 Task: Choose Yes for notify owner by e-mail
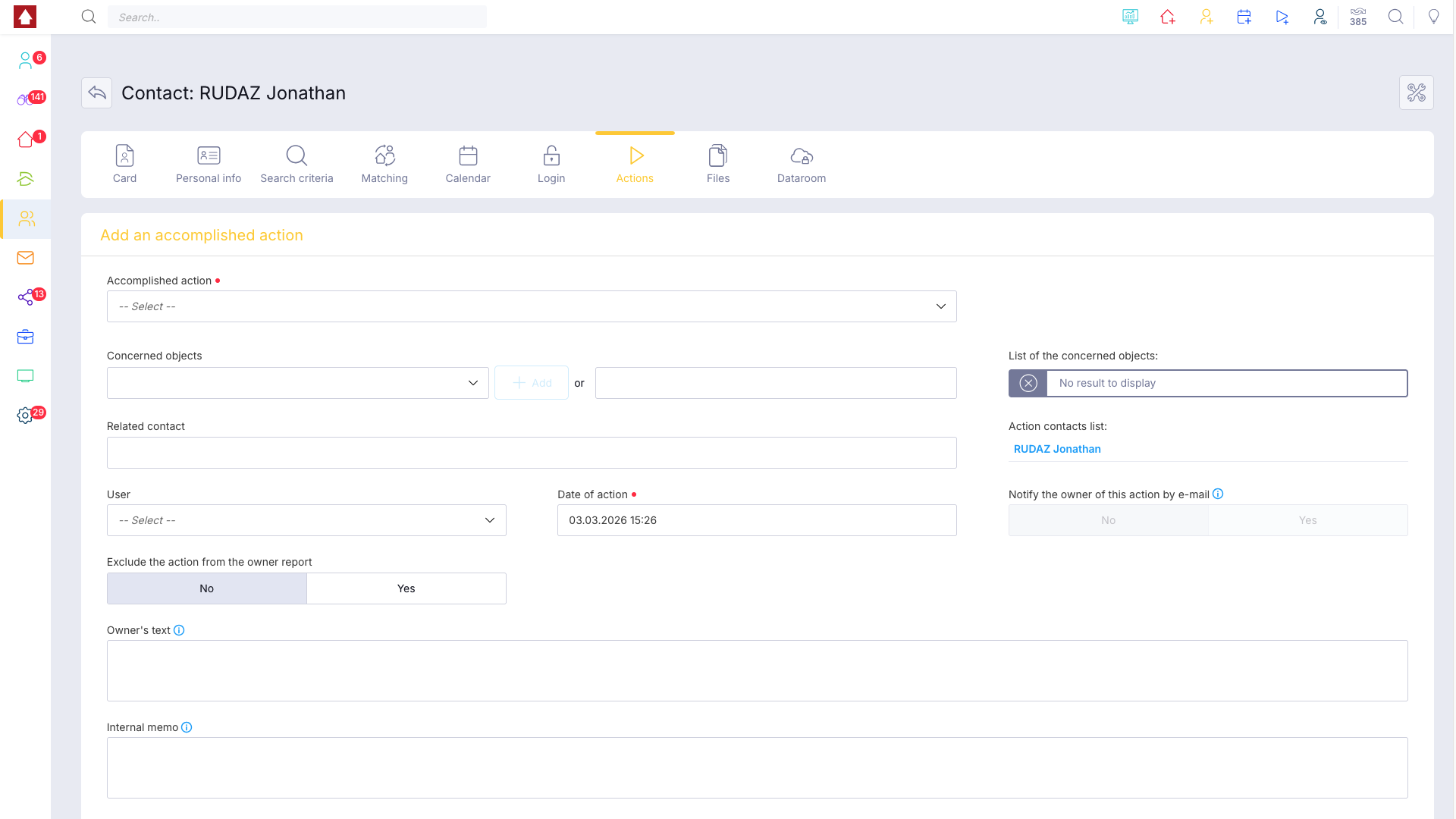pos(1308,520)
